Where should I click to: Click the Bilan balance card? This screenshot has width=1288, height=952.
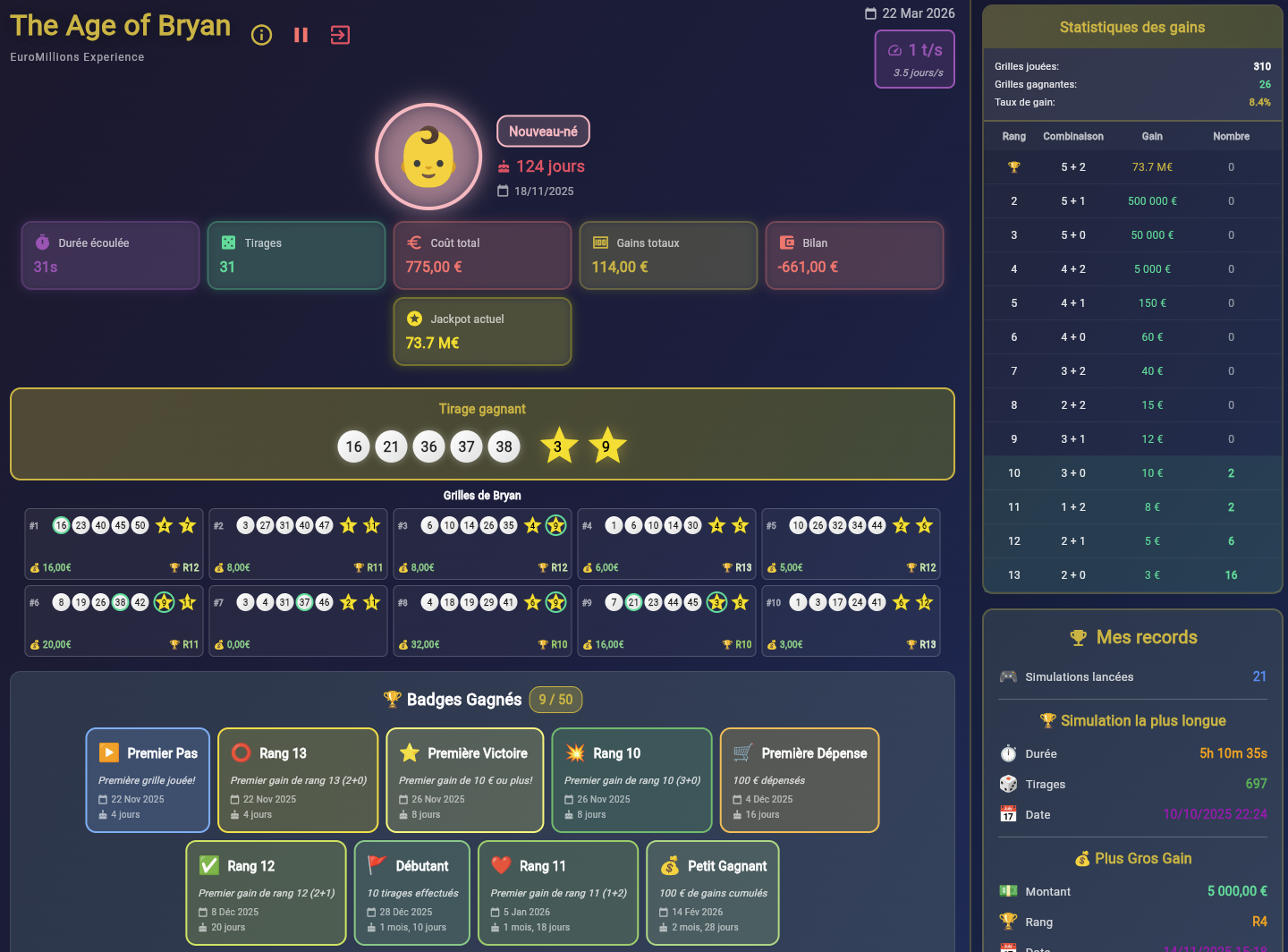click(x=854, y=255)
